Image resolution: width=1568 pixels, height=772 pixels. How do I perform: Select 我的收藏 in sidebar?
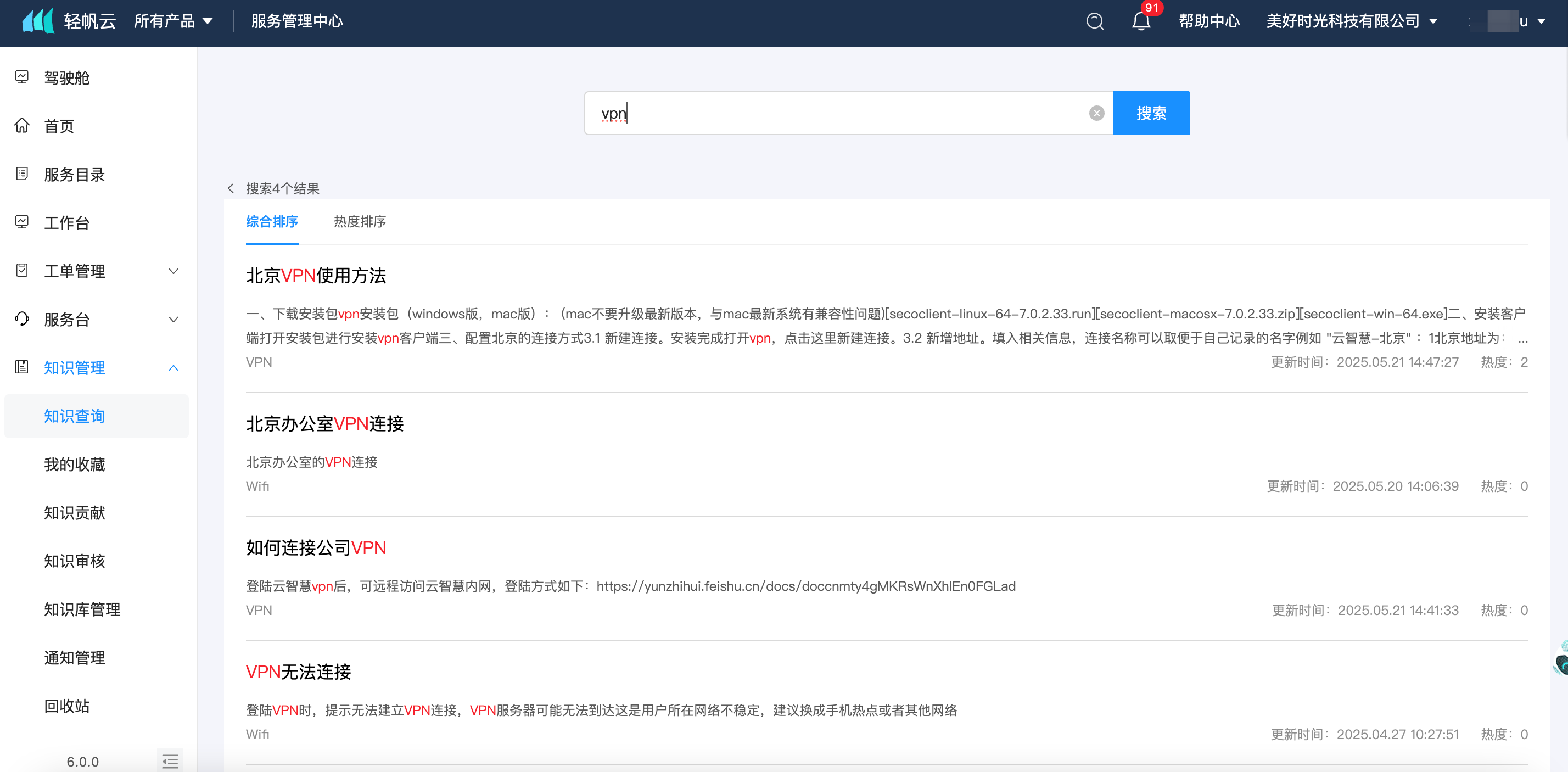[x=74, y=465]
